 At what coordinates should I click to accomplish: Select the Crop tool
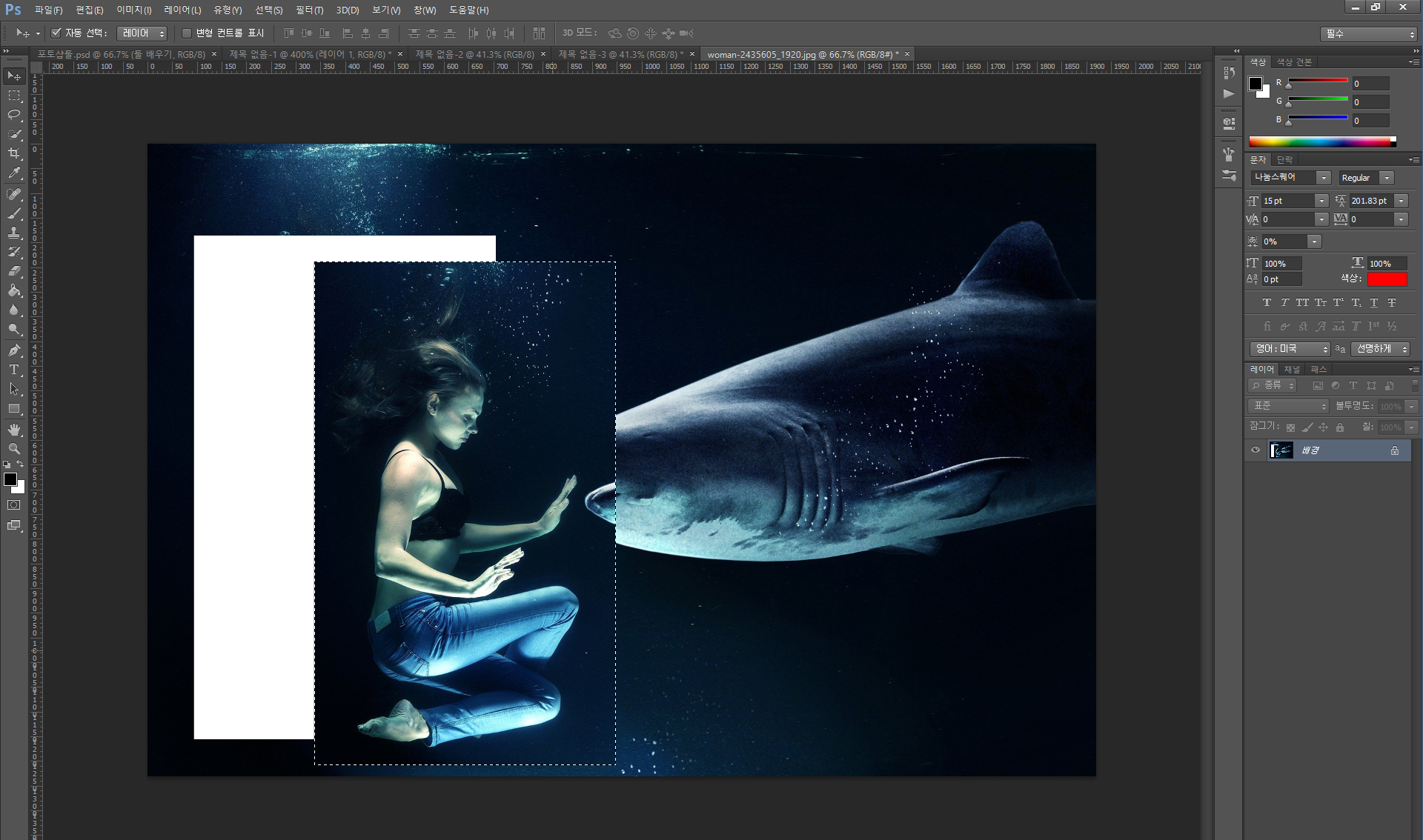coord(14,153)
